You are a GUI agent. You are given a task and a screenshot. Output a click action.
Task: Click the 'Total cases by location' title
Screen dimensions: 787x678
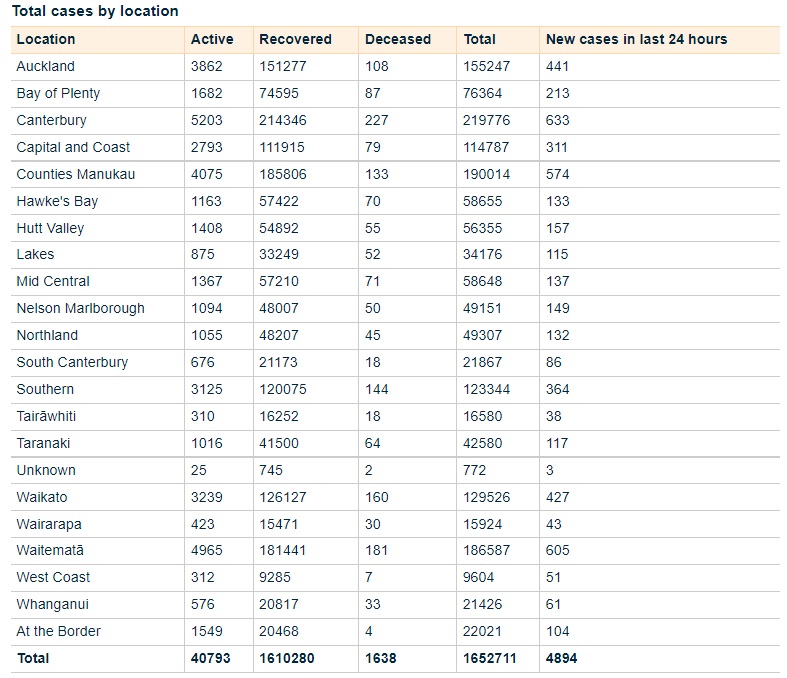[x=95, y=11]
